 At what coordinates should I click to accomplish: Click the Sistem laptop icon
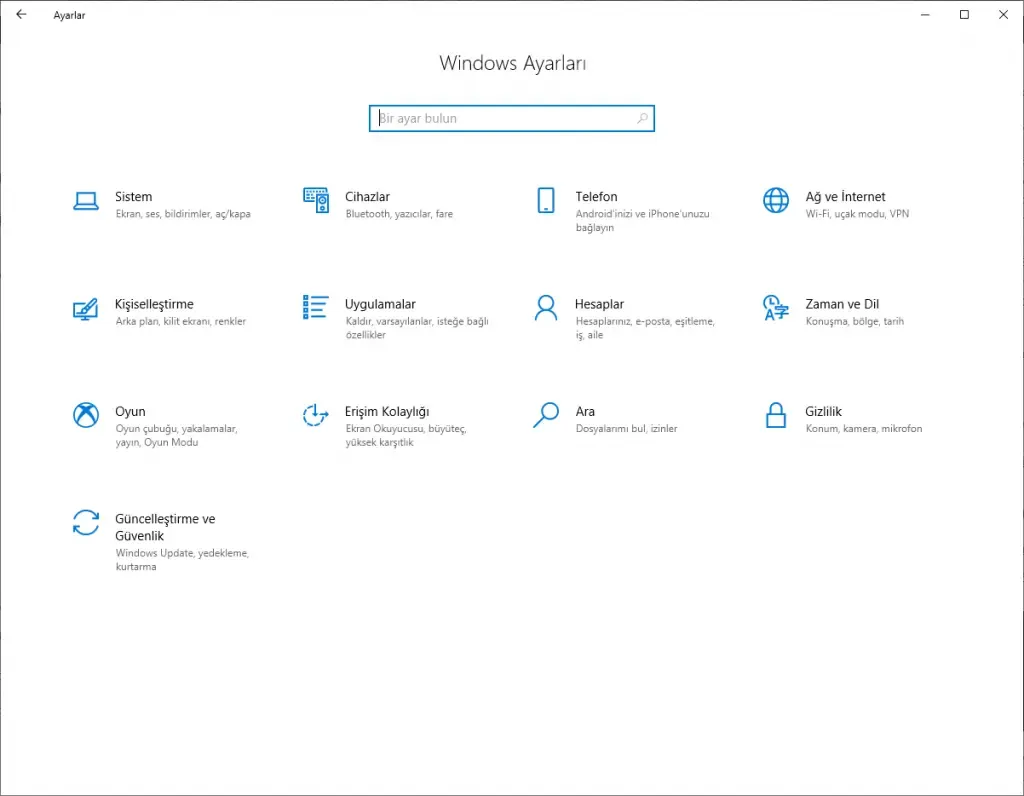click(x=86, y=201)
